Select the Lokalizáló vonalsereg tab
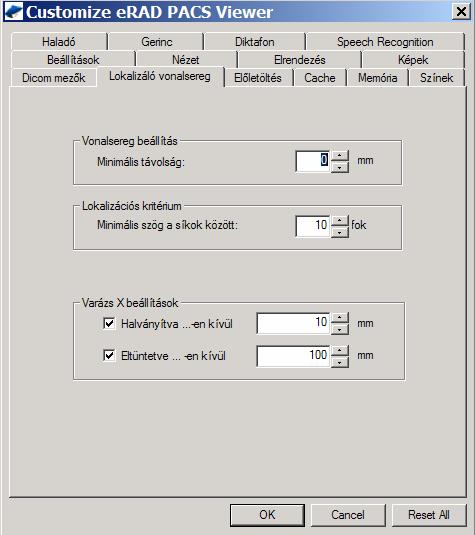This screenshot has height=535, width=475. [x=160, y=76]
